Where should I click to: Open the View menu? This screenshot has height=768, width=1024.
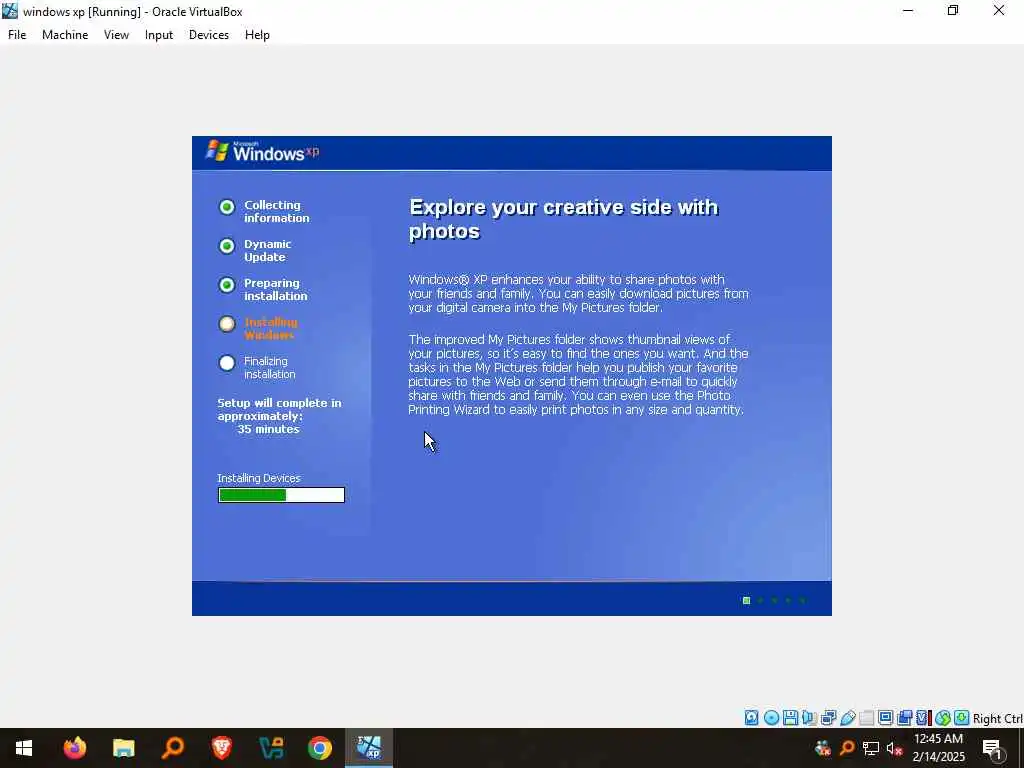pos(116,35)
